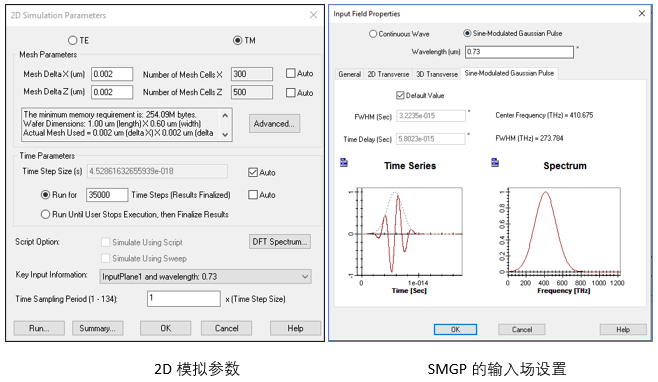Image resolution: width=658 pixels, height=382 pixels.
Task: Close the 2D Simulation Parameters dialog
Action: (313, 15)
